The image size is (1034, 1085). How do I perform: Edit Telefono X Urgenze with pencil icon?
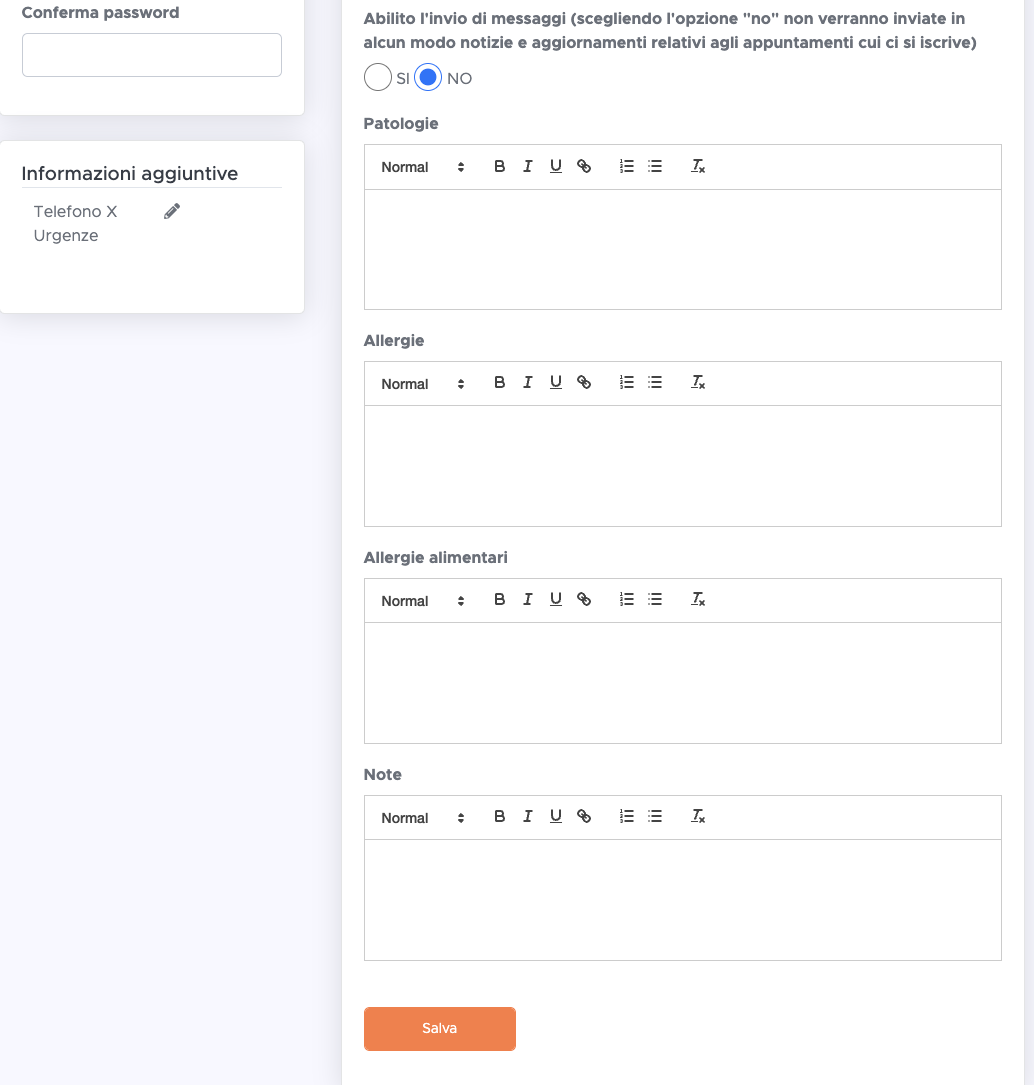(x=172, y=211)
